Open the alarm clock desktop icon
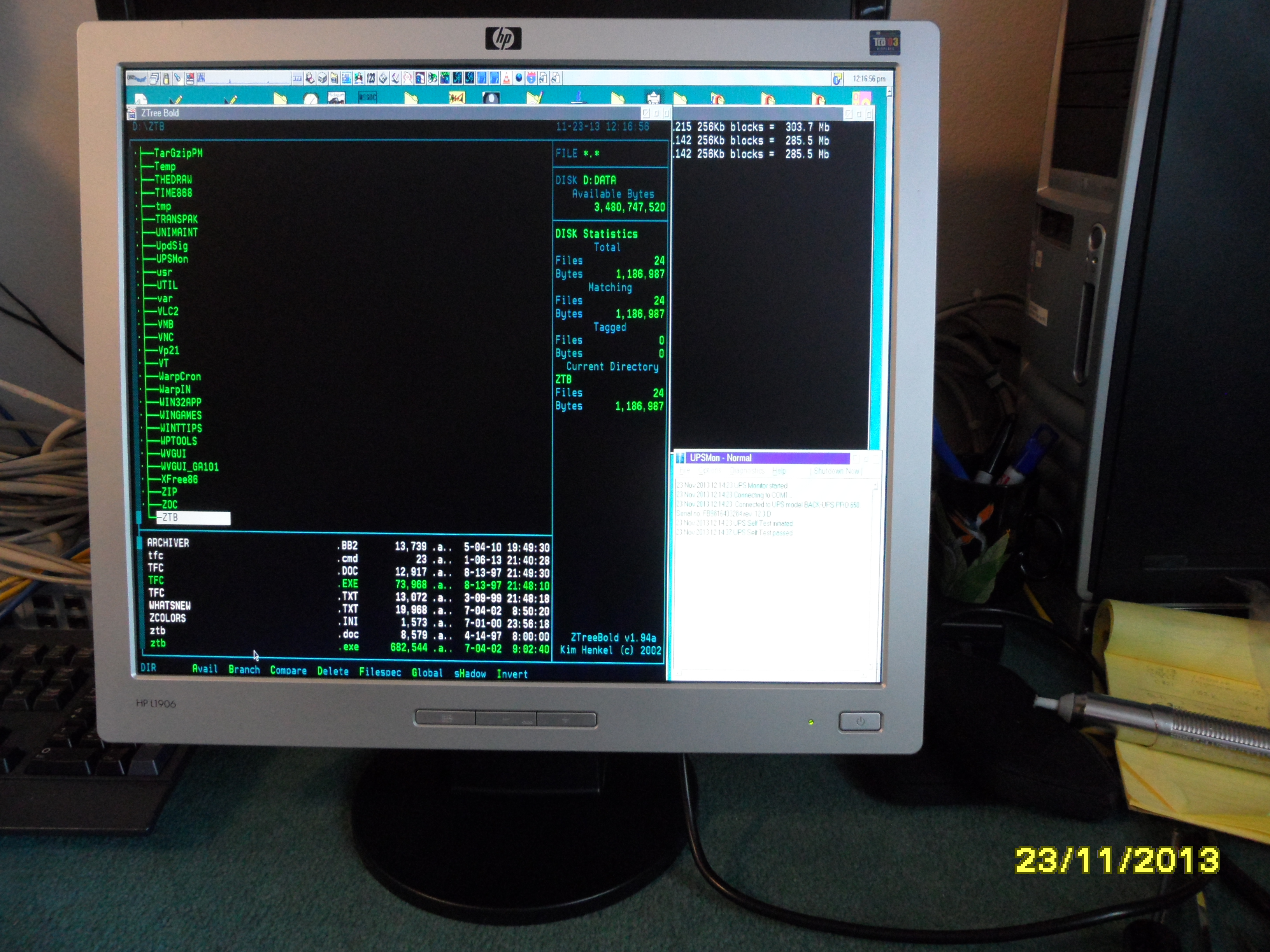Image resolution: width=1270 pixels, height=952 pixels. tap(311, 98)
